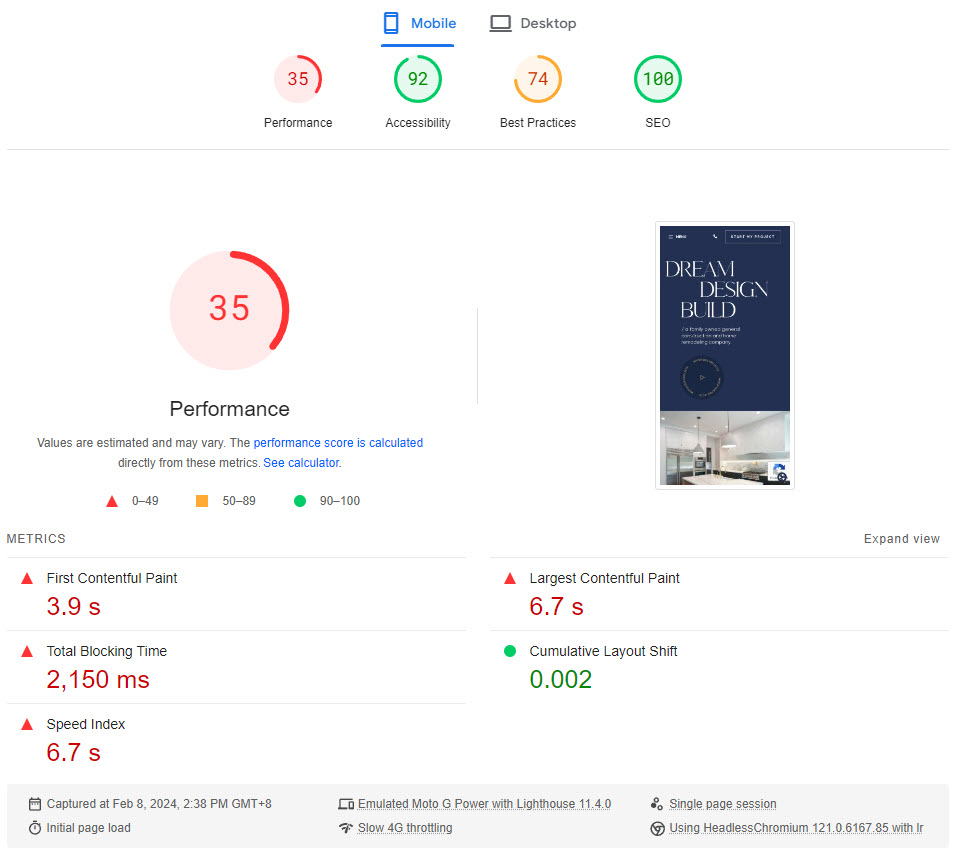Click the network throttling wifi icon
Viewport: 955px width, 851px height.
346,828
